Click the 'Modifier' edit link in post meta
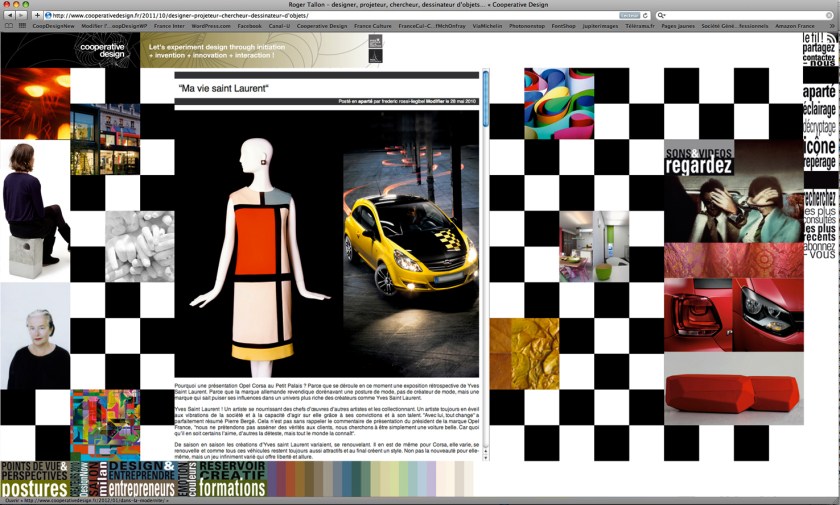The image size is (840, 505). coord(435,101)
